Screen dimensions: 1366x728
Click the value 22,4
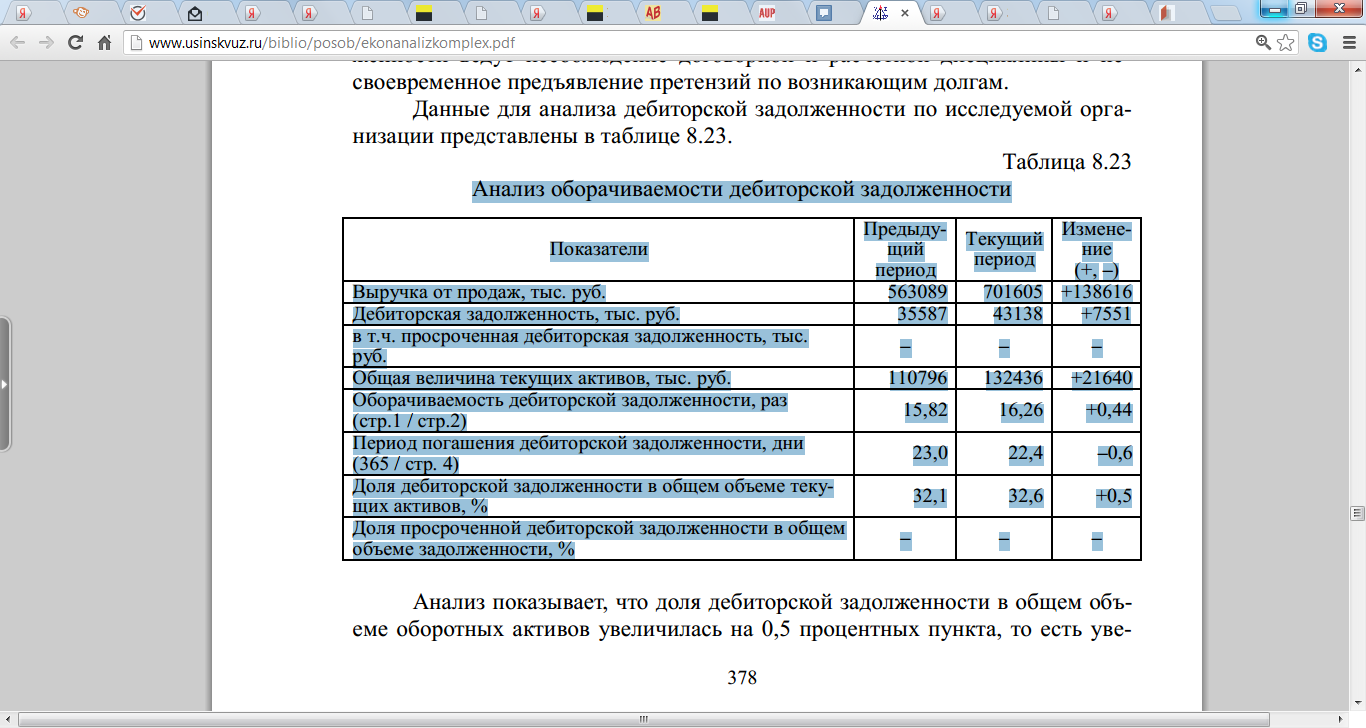click(x=1026, y=454)
